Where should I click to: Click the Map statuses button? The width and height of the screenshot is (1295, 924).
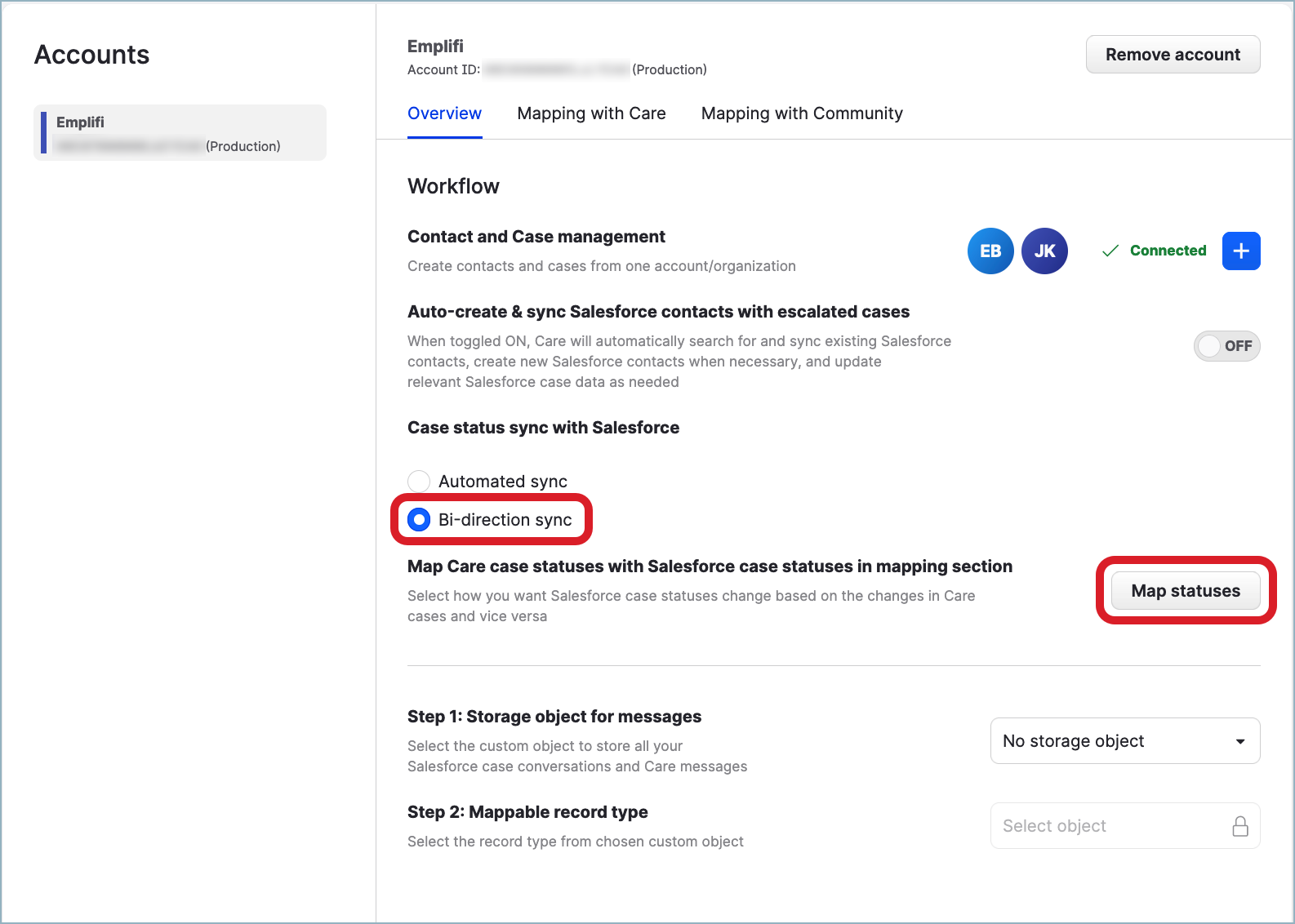[x=1186, y=591]
